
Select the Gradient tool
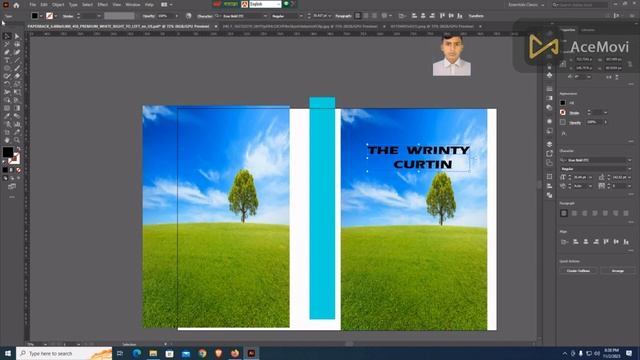tap(17, 108)
